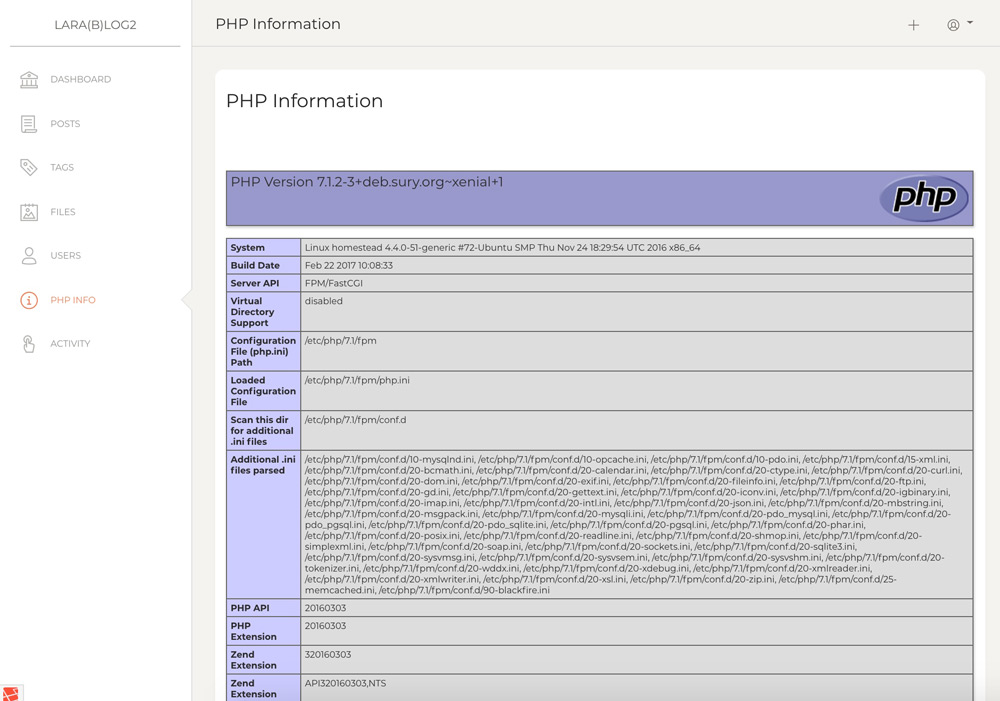Open the USERS sidebar link

click(67, 255)
